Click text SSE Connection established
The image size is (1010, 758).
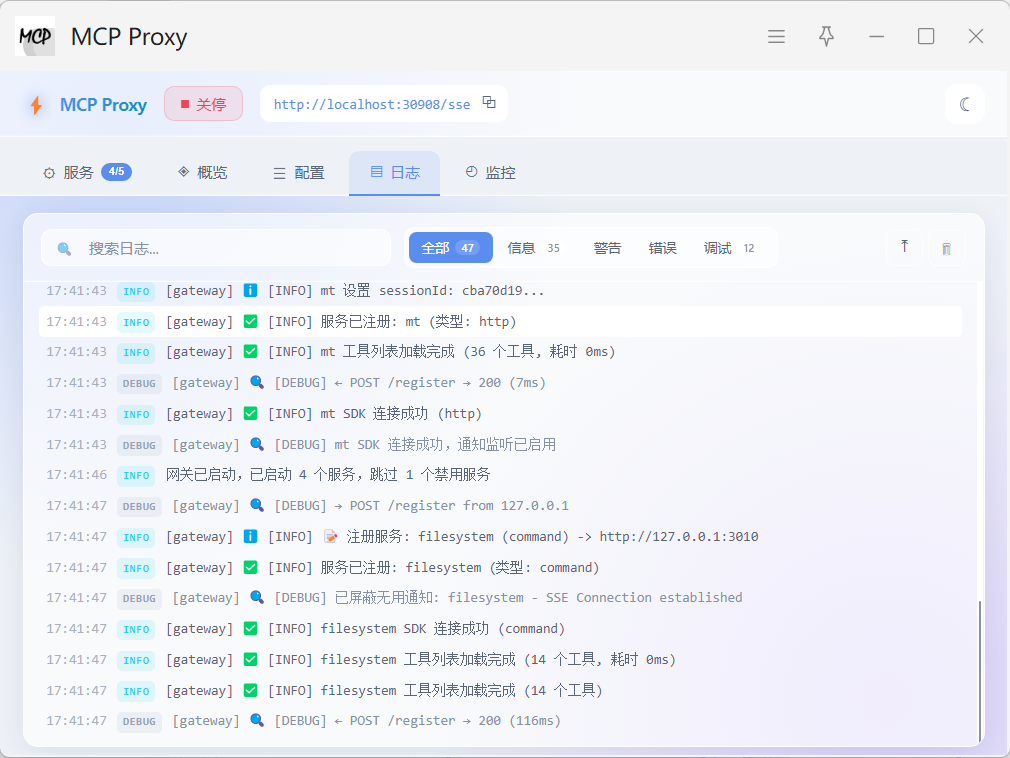pos(644,598)
